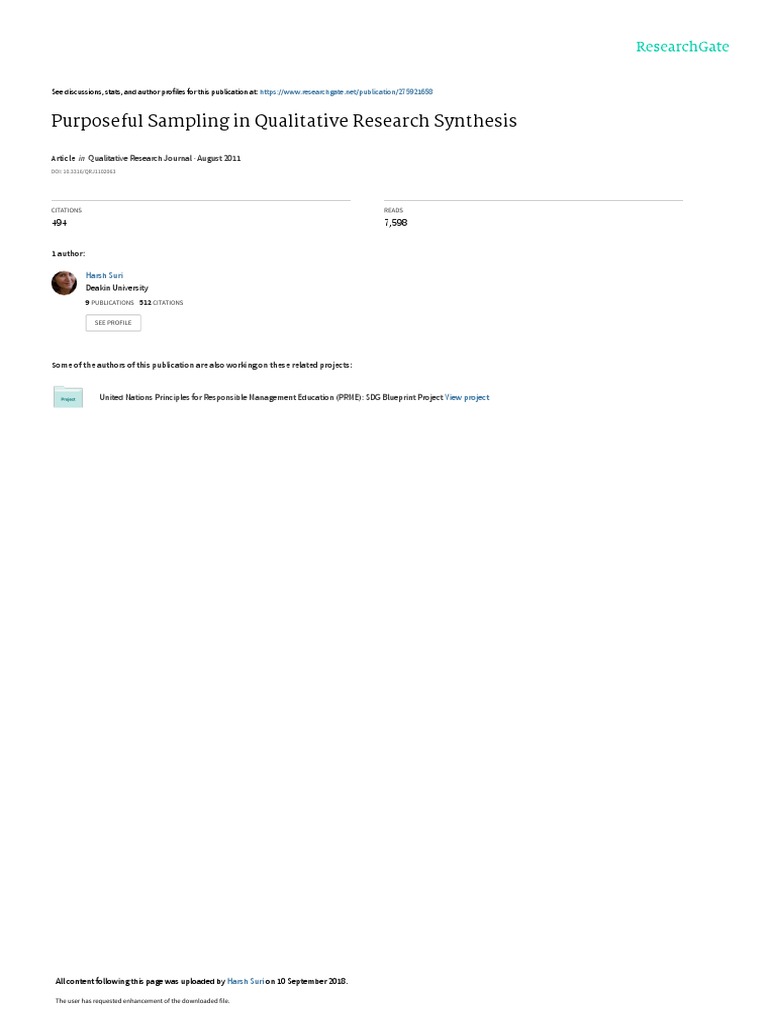The width and height of the screenshot is (768, 1024).
Task: Open the Harsh Suri author name link
Action: point(104,276)
